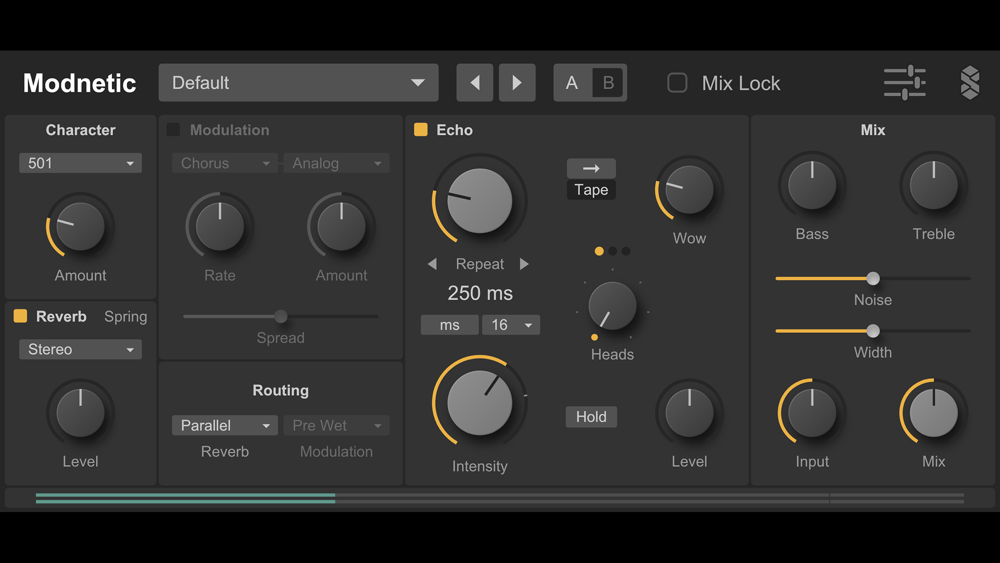Click the Modulation Amount knob

pyautogui.click(x=341, y=227)
